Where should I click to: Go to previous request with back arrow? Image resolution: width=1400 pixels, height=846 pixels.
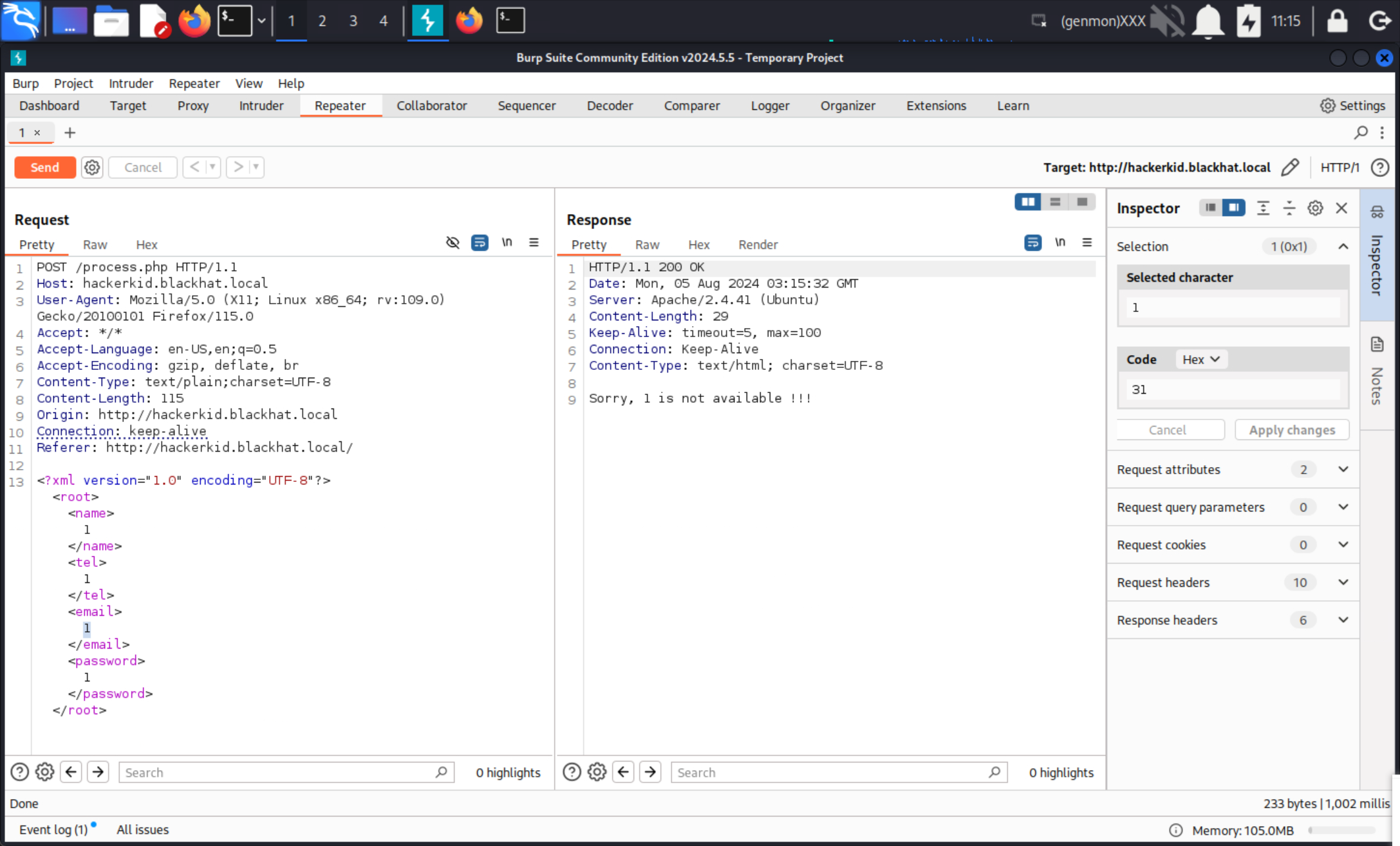pyautogui.click(x=194, y=167)
